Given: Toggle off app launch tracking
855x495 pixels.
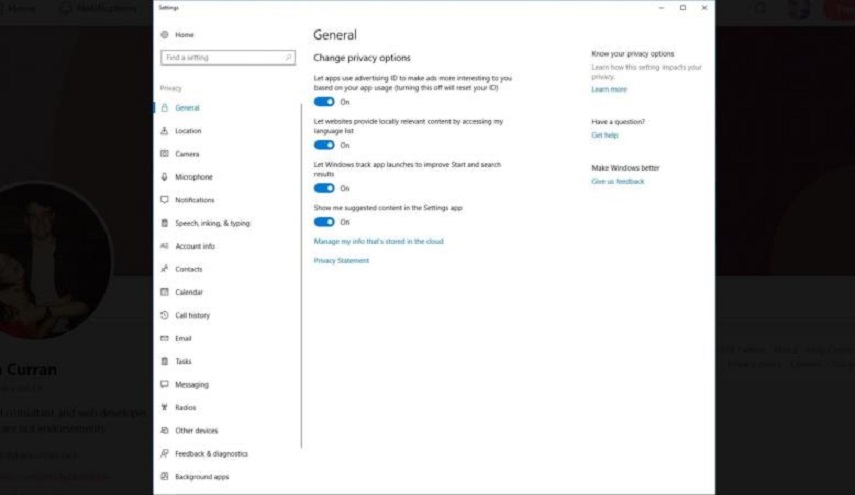Looking at the screenshot, I should (x=324, y=188).
